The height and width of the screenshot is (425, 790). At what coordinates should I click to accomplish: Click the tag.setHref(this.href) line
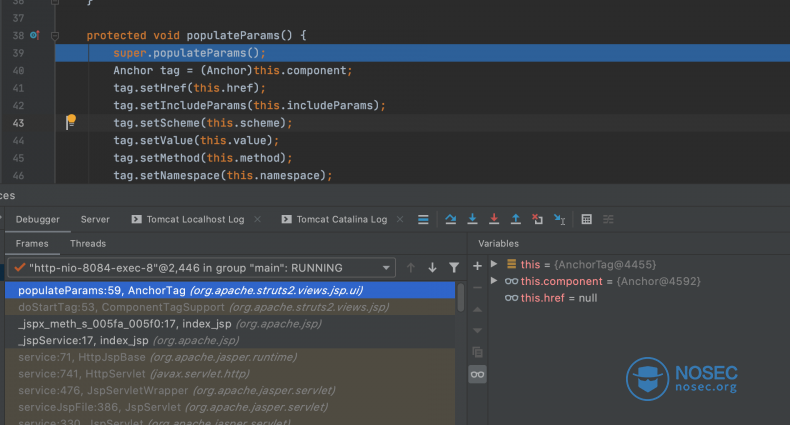189,88
